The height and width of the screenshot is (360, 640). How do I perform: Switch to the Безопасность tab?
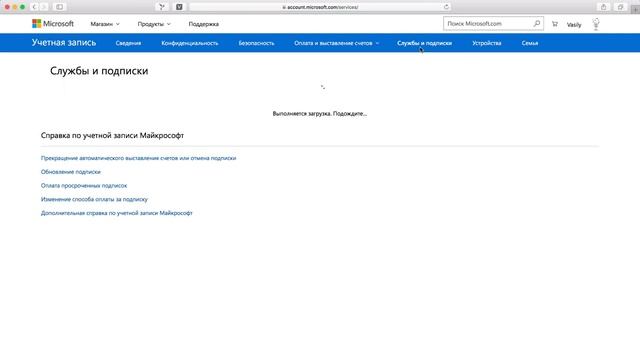[256, 43]
